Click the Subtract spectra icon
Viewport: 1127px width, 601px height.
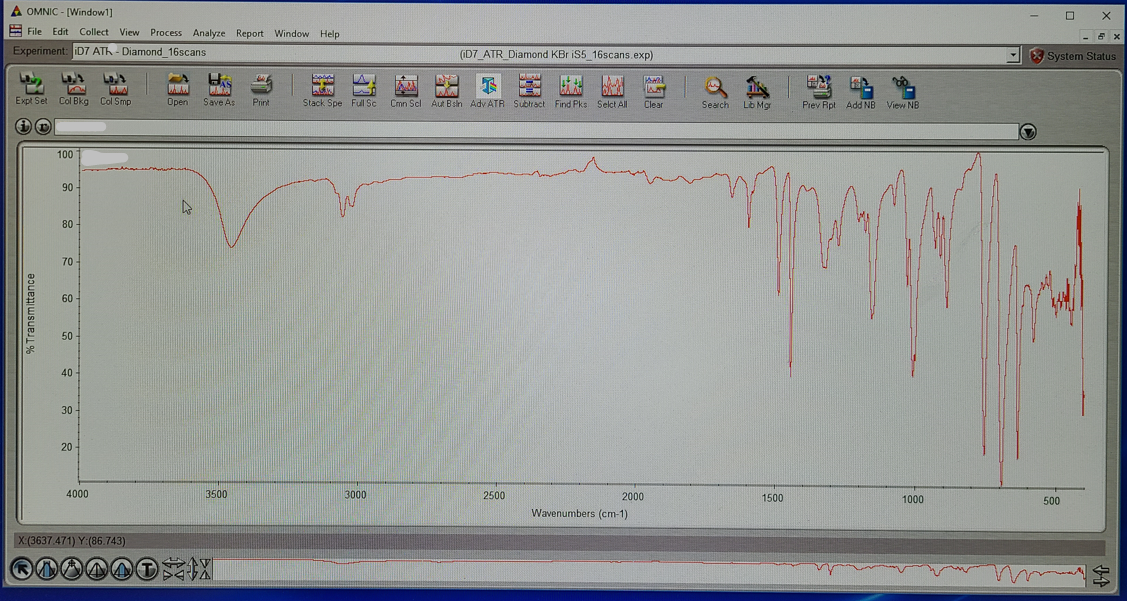click(x=529, y=91)
